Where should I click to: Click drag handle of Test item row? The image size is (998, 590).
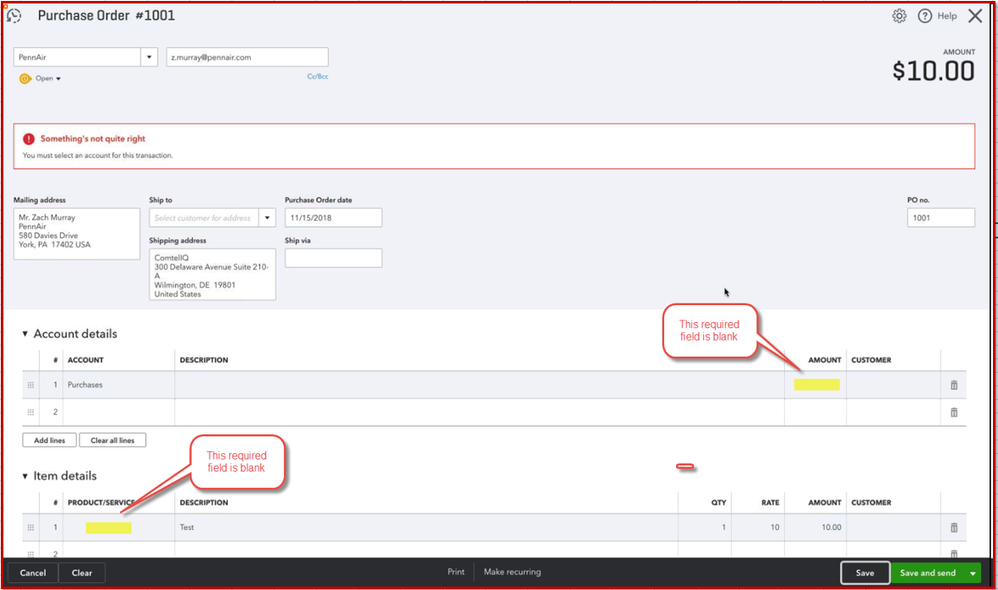click(31, 528)
